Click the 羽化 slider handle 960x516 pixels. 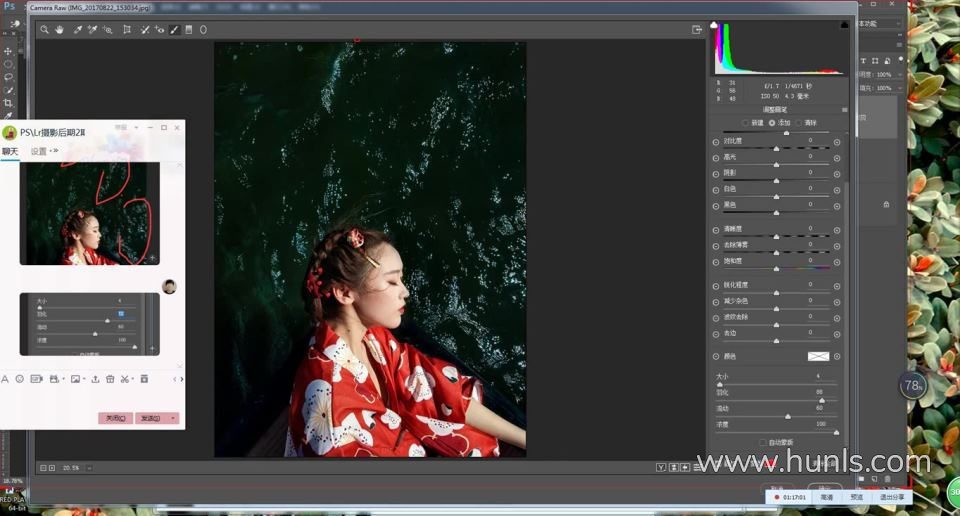point(822,400)
